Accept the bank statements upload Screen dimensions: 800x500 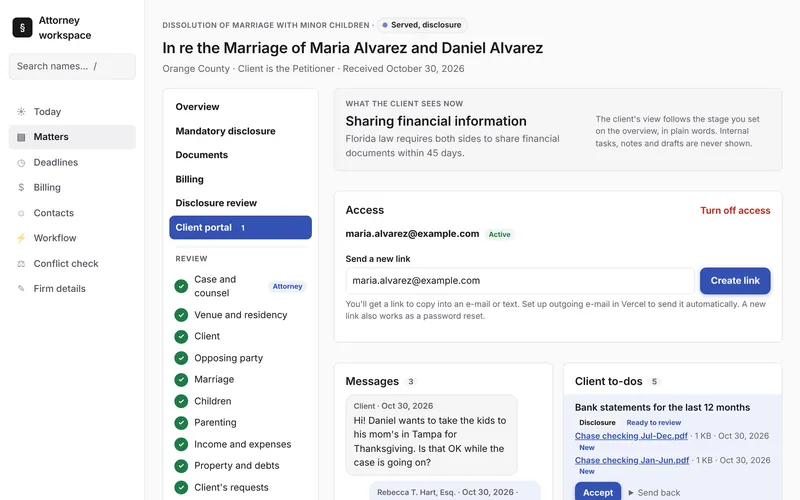click(597, 492)
